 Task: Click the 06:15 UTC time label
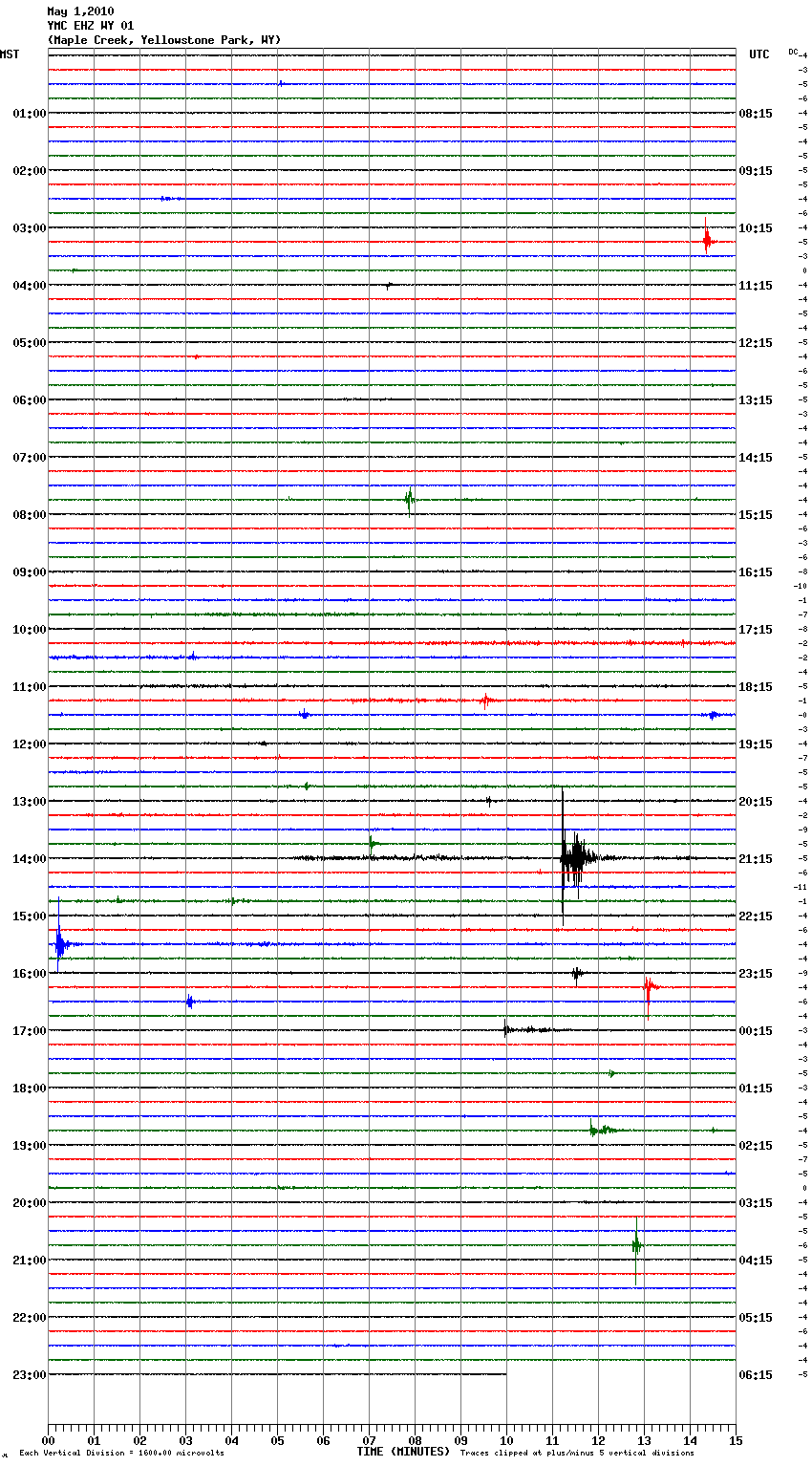tap(756, 1375)
